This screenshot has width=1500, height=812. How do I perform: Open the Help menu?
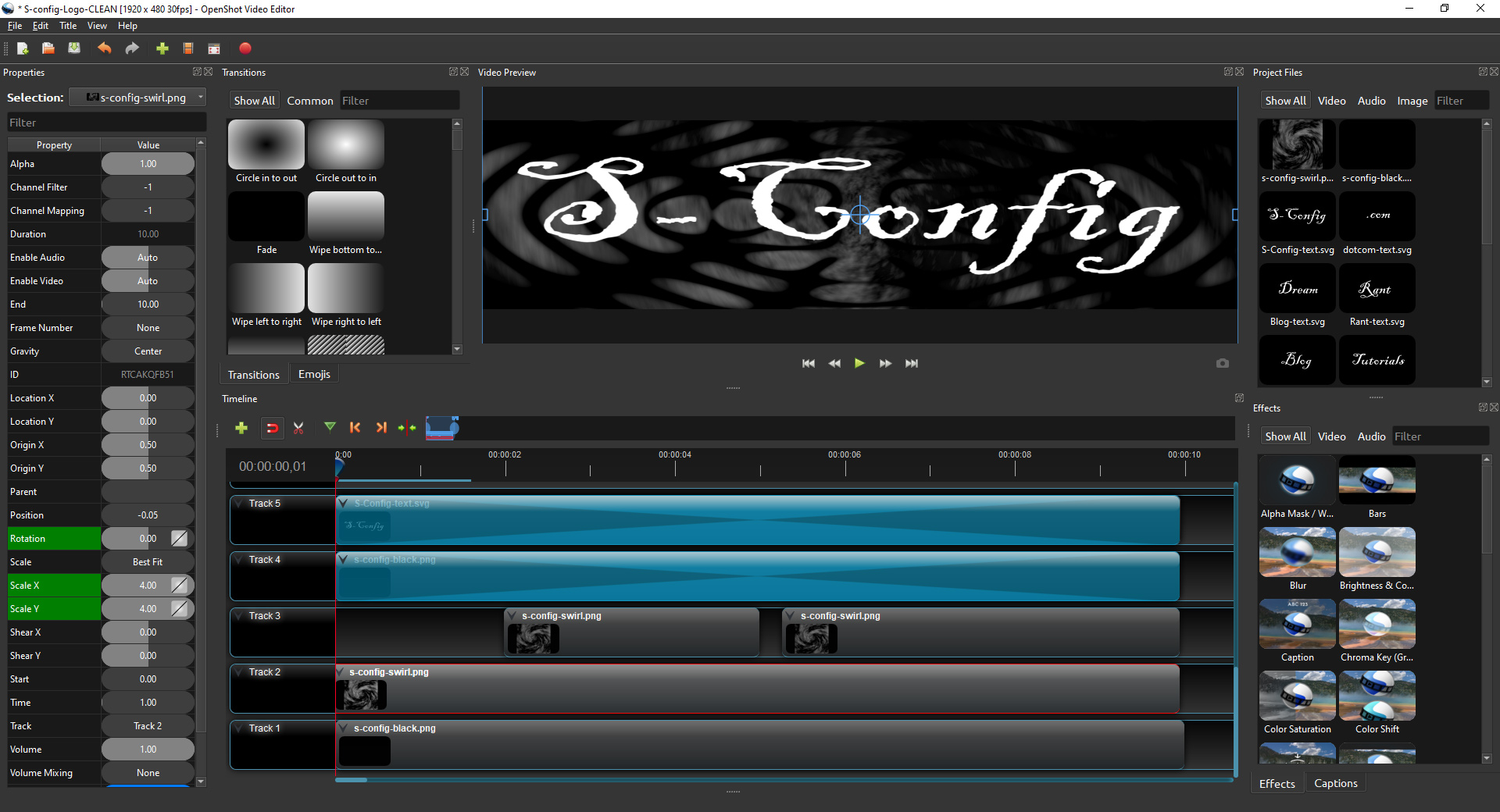click(127, 26)
